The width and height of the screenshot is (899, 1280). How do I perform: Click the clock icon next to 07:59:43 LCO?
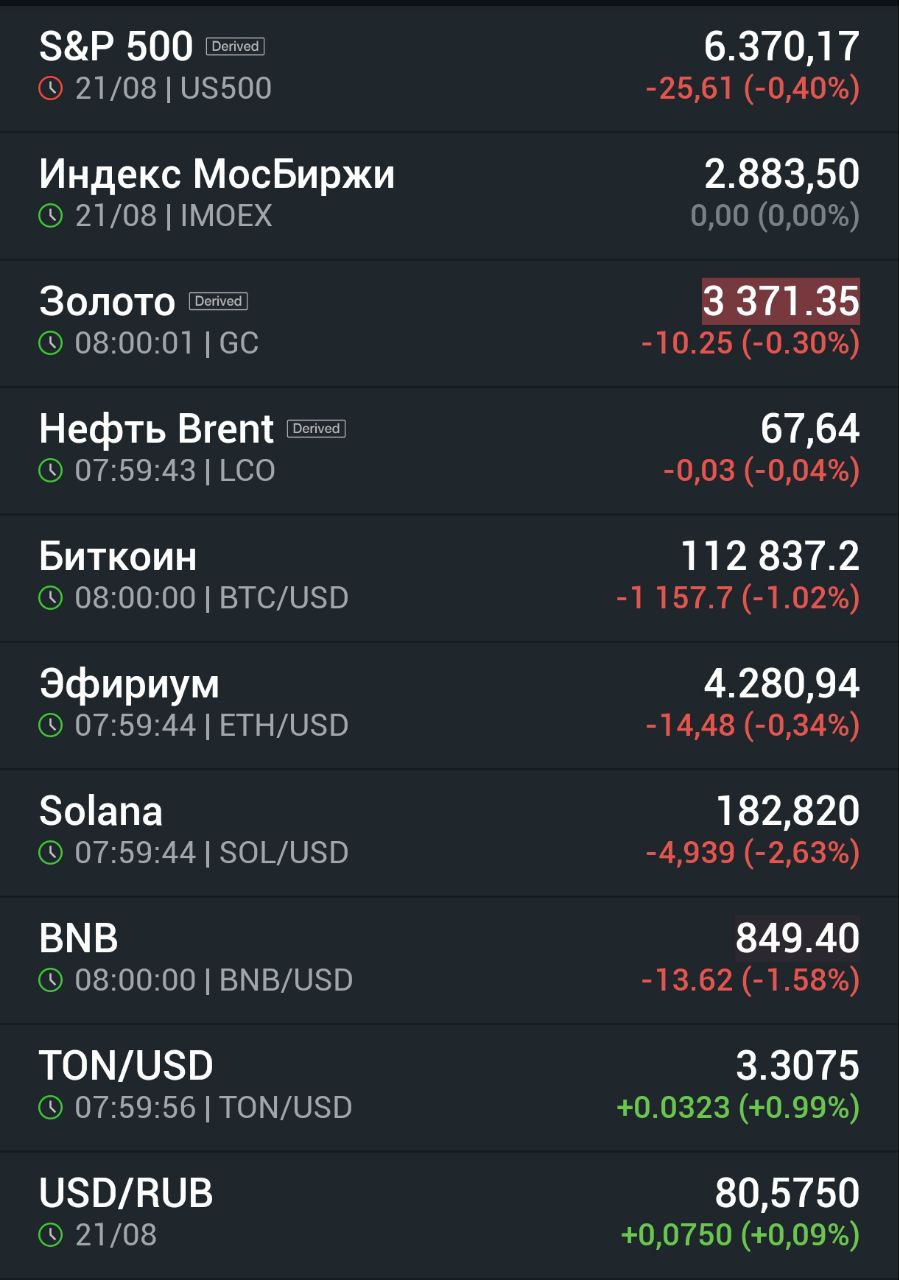(x=50, y=470)
